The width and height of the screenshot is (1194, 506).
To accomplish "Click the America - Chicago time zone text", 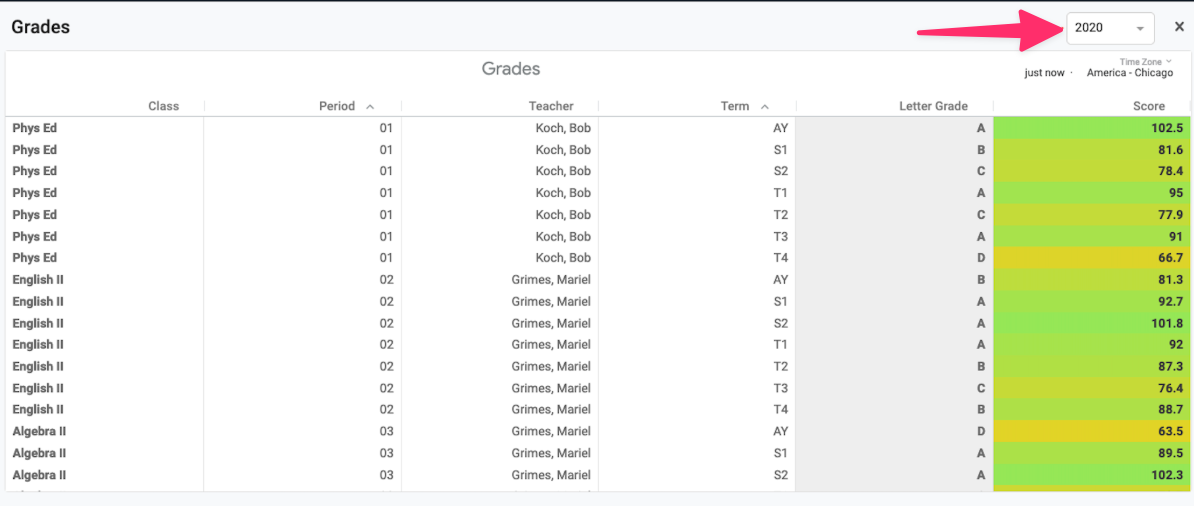I will point(1130,73).
